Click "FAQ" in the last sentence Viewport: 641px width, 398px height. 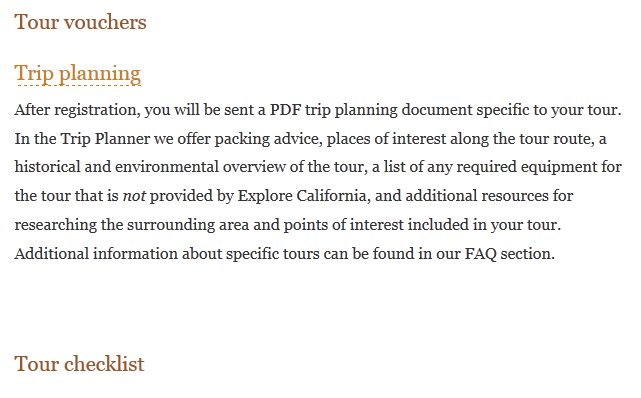pos(481,254)
